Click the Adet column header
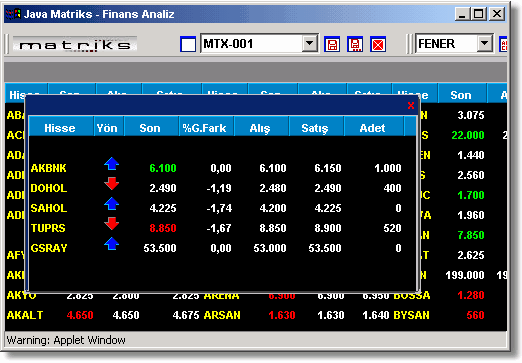522x363 pixels. coord(372,128)
